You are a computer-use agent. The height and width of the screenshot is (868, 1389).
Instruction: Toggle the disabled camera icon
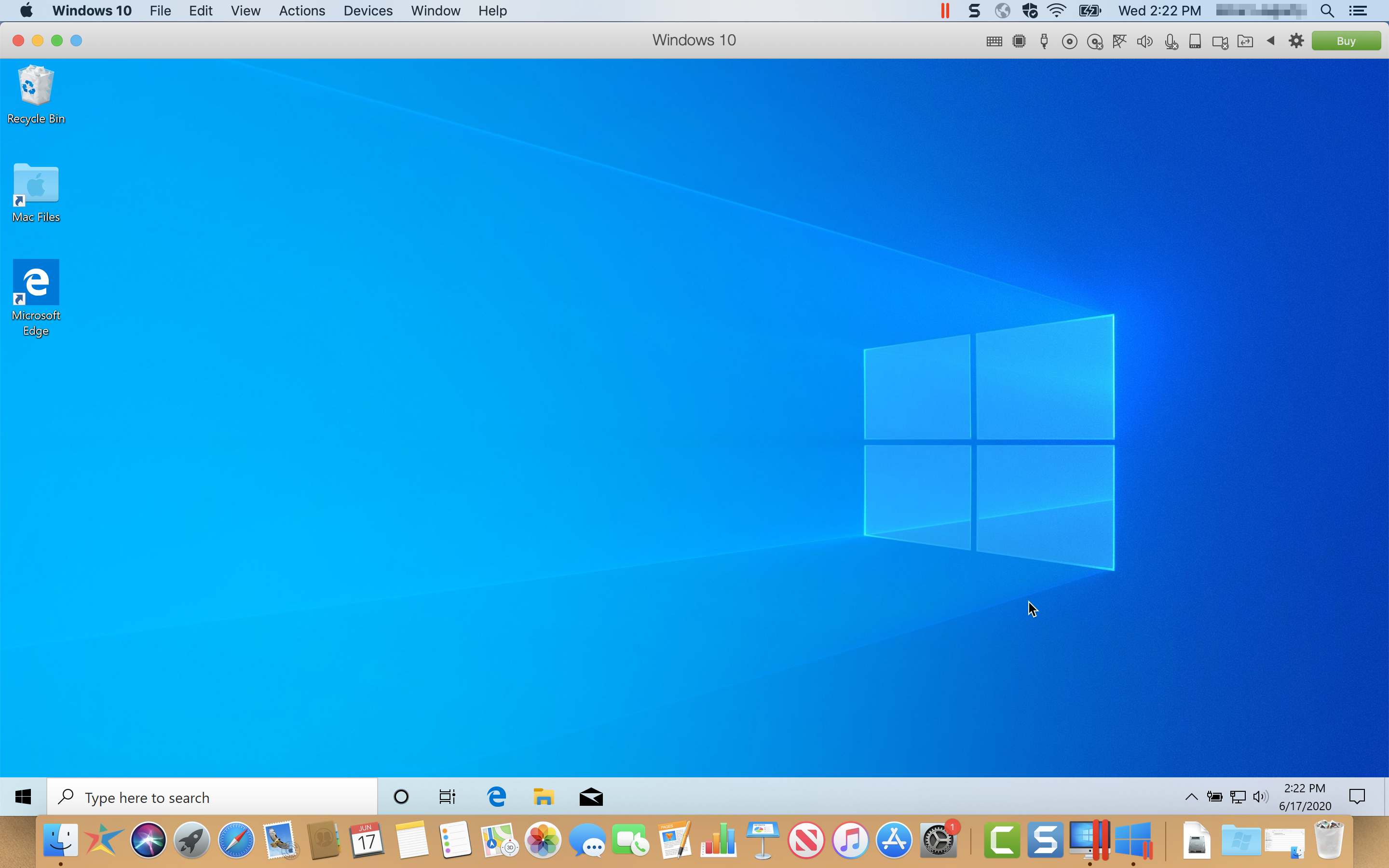tap(1220, 41)
